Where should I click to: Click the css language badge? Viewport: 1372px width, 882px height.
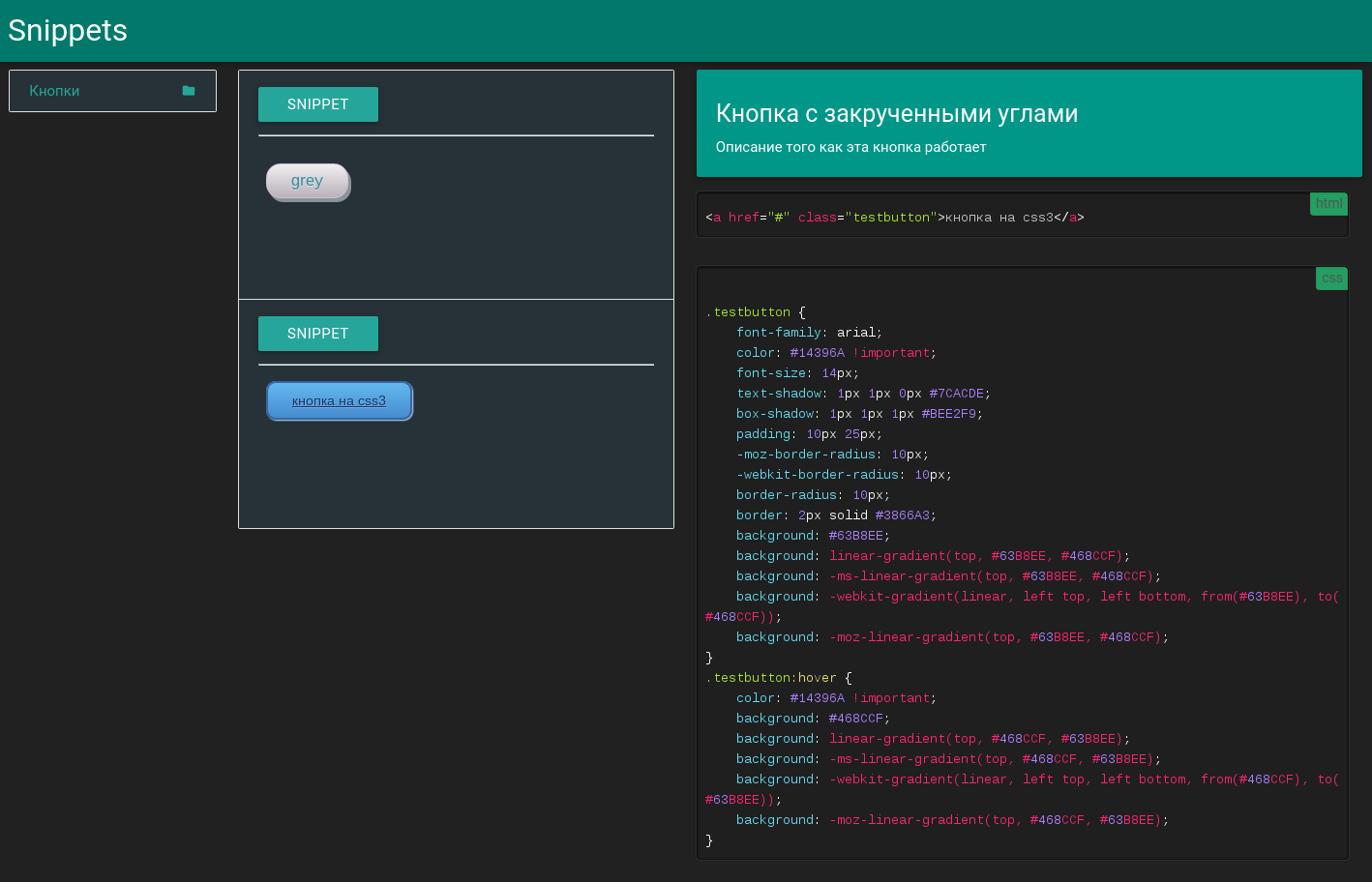click(1331, 278)
